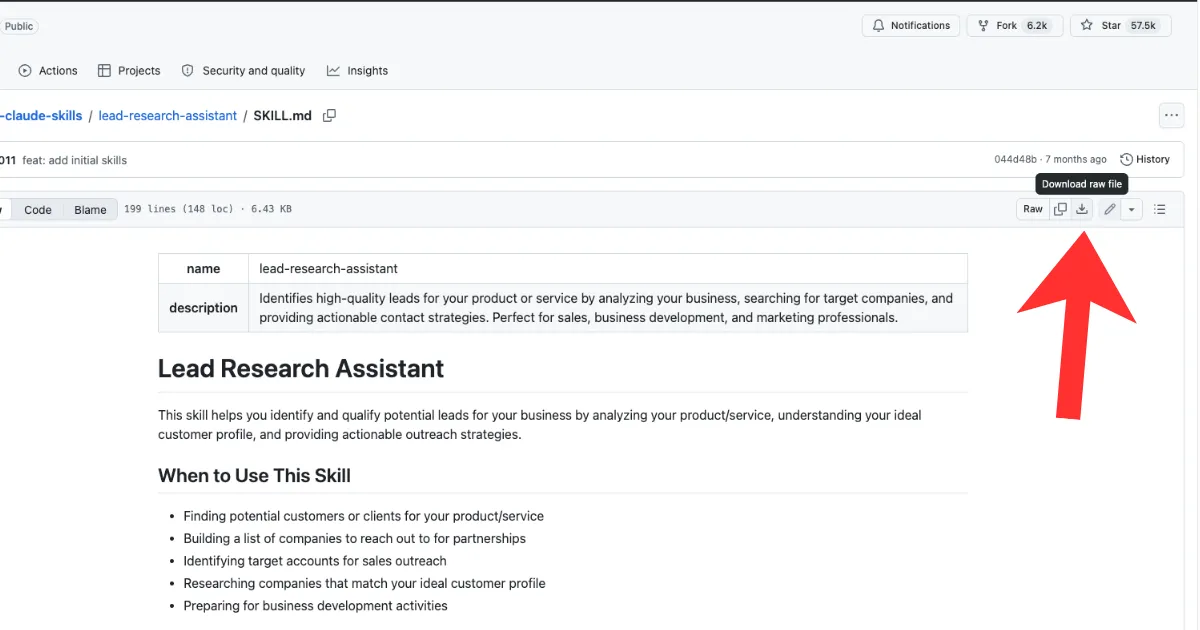
Task: Click the star count 57.5k
Action: click(1143, 26)
